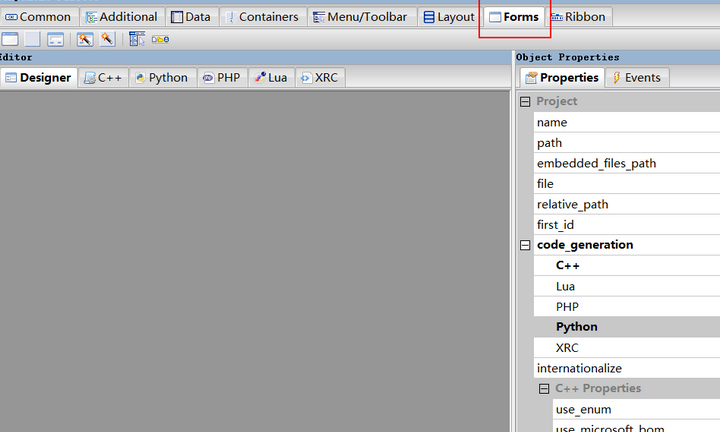Add a Frame form from palette

click(x=10, y=39)
